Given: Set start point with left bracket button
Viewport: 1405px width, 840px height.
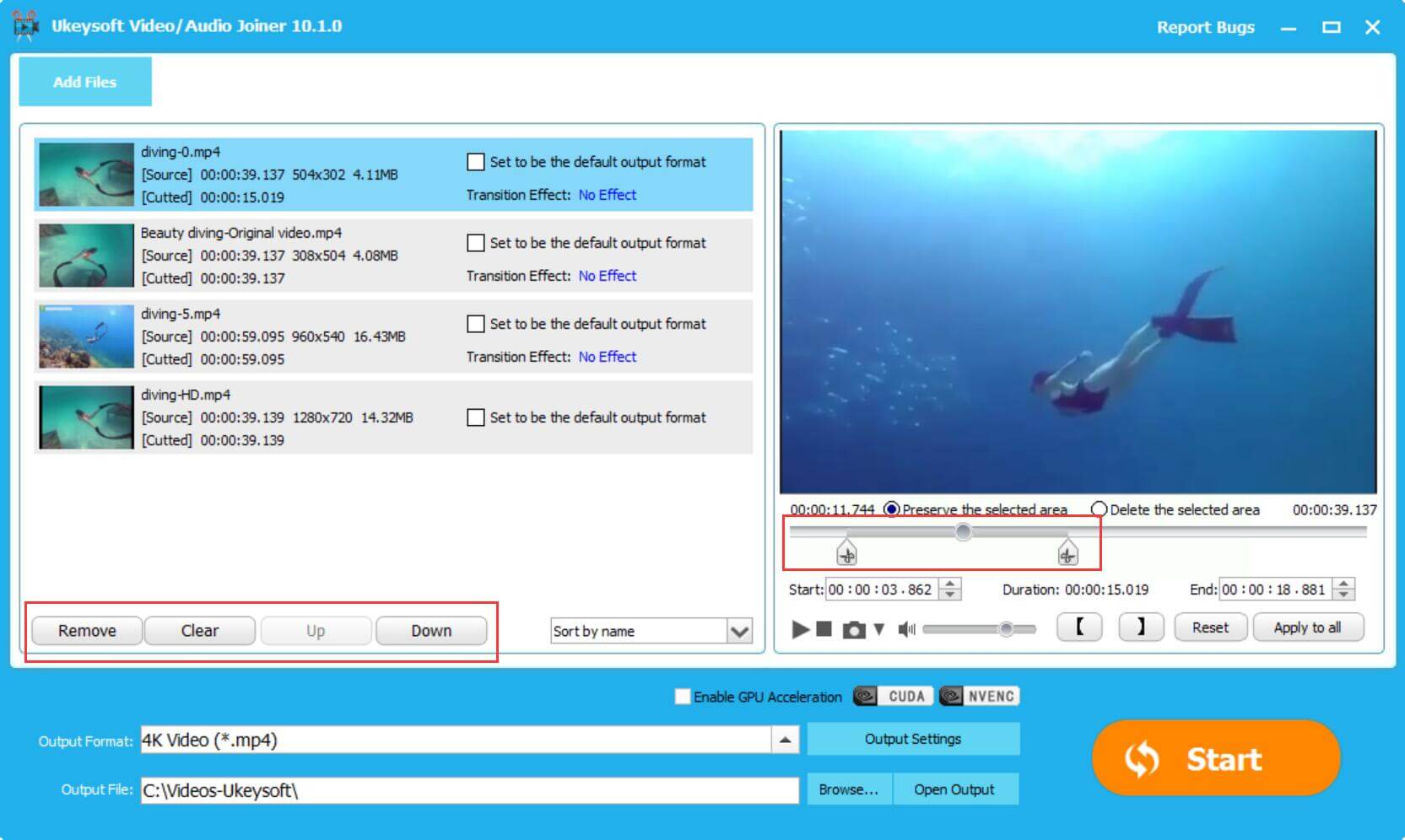Looking at the screenshot, I should (x=1079, y=627).
